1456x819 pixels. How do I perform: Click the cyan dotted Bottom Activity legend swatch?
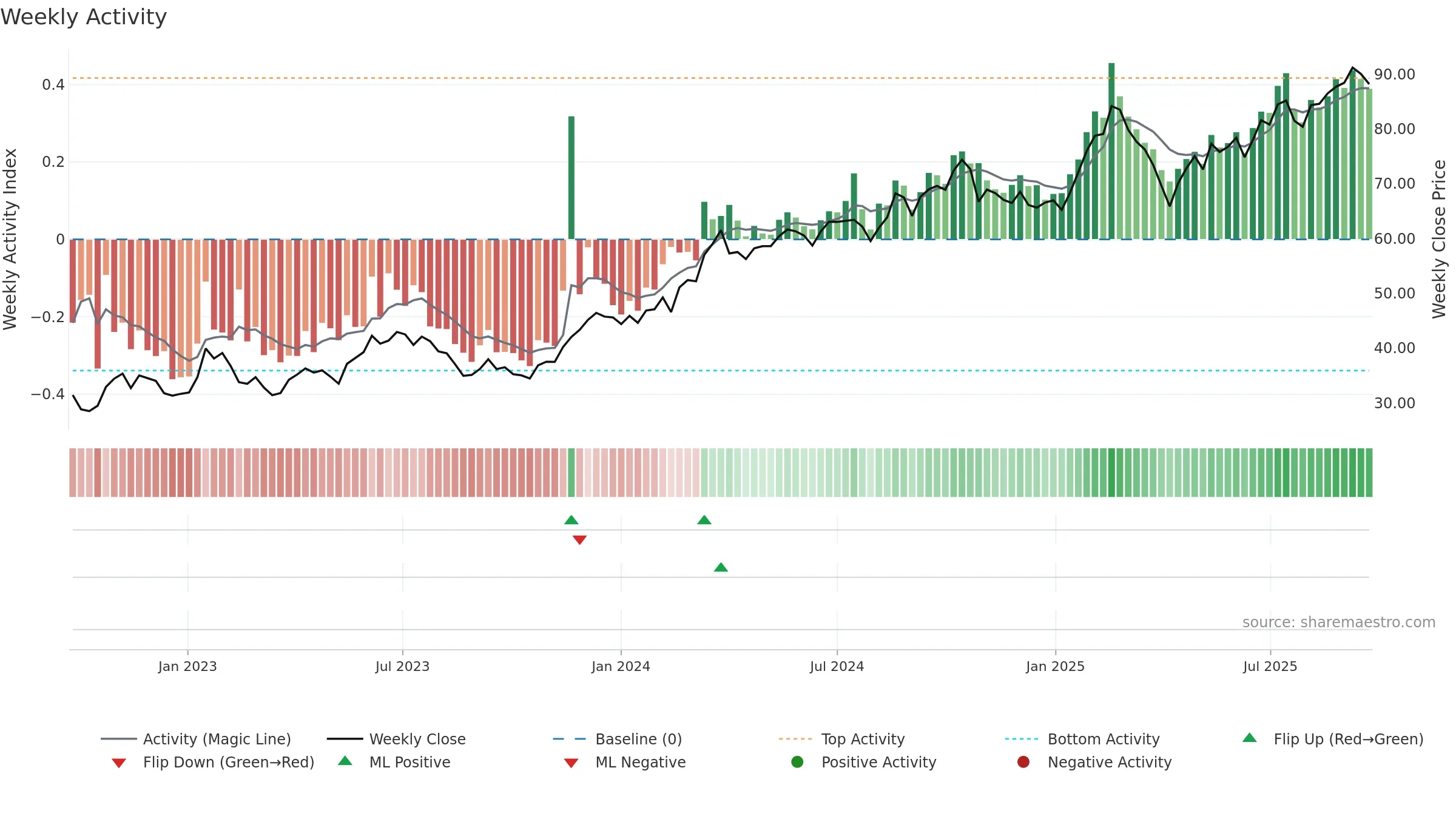(1022, 739)
